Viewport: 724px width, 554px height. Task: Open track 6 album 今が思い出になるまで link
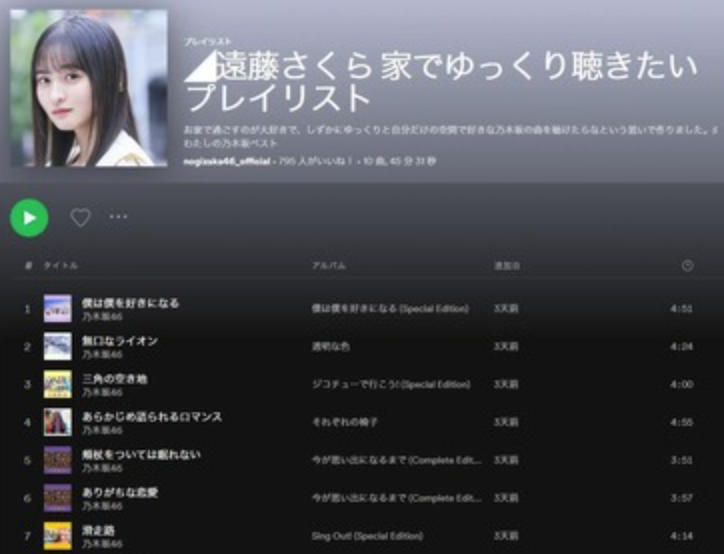click(397, 498)
